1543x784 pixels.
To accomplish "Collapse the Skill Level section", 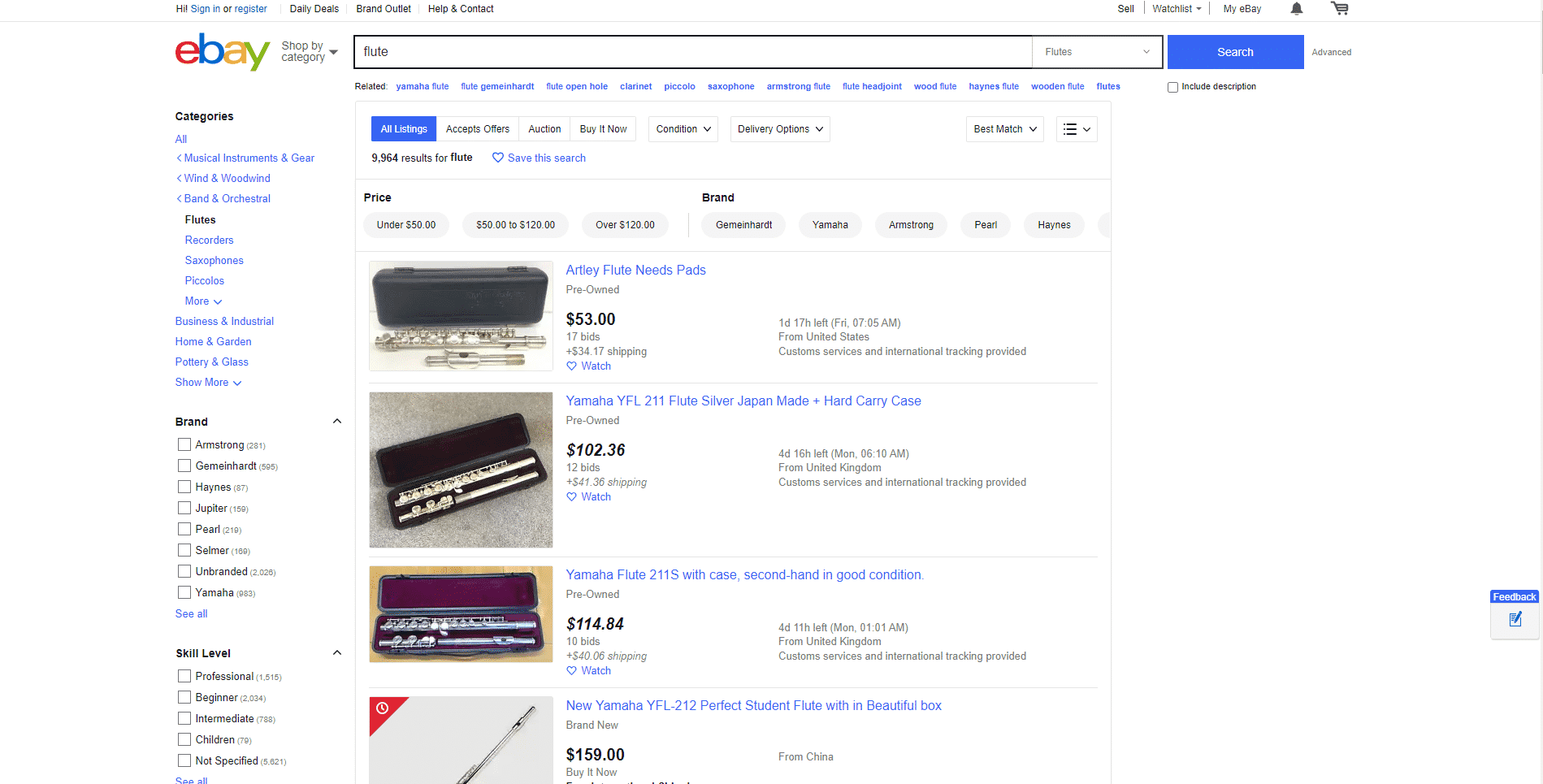I will pyautogui.click(x=337, y=653).
